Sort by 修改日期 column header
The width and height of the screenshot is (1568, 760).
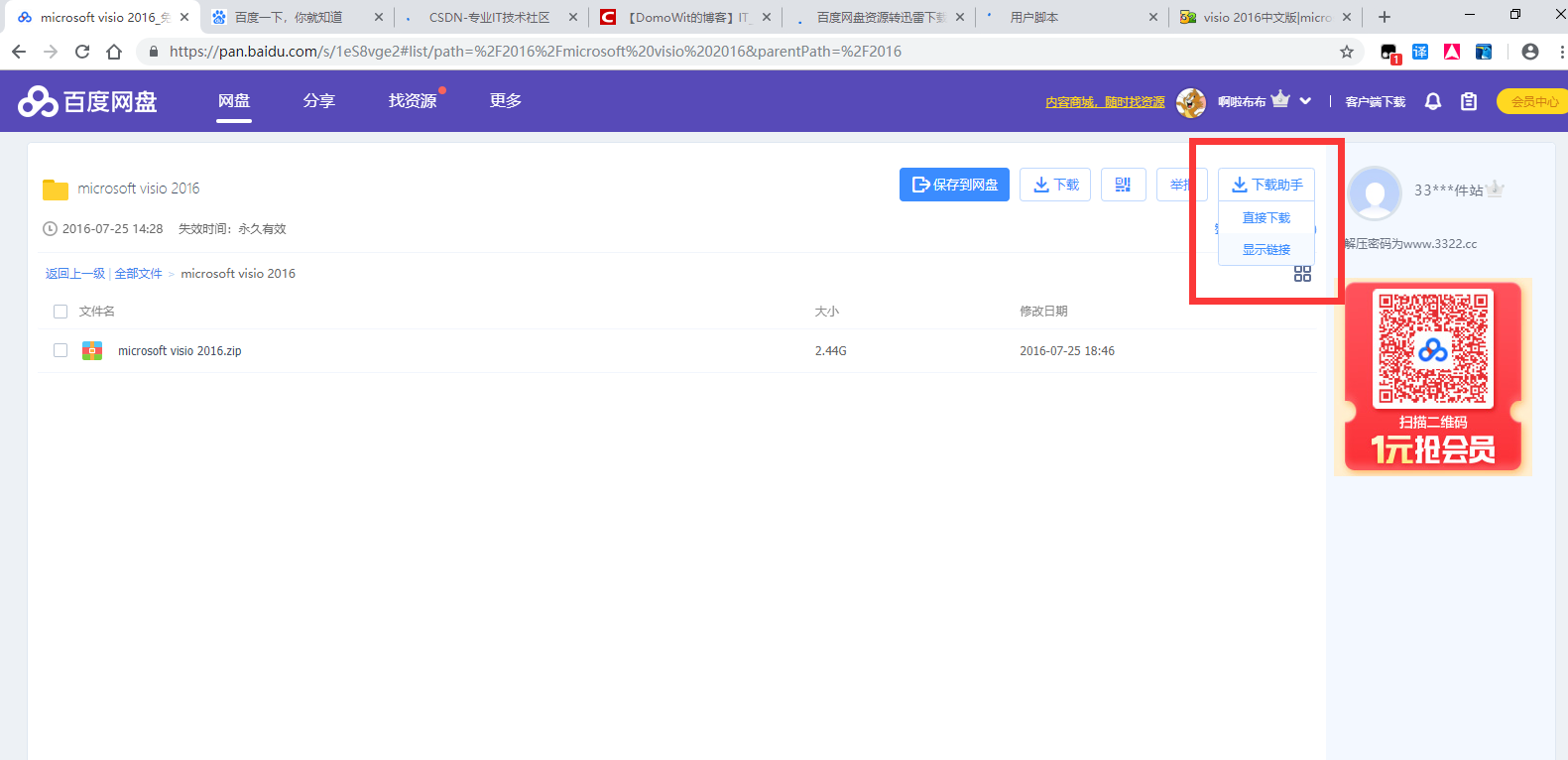pyautogui.click(x=1043, y=312)
